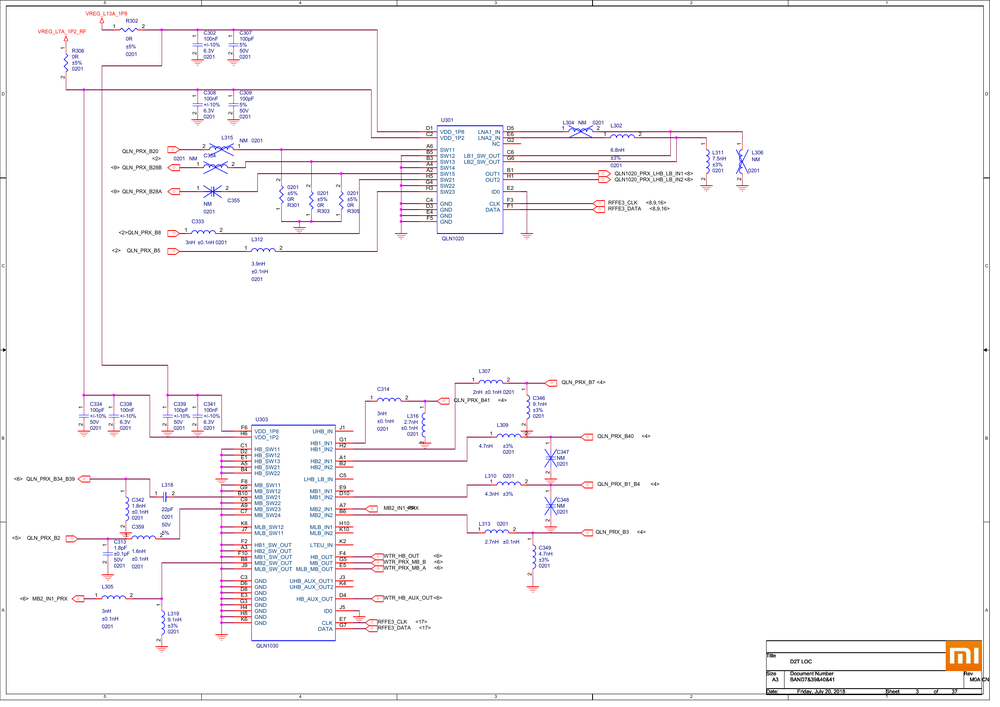The height and width of the screenshot is (707, 1000).
Task: Select capacitor designator C334
Action: (96, 404)
